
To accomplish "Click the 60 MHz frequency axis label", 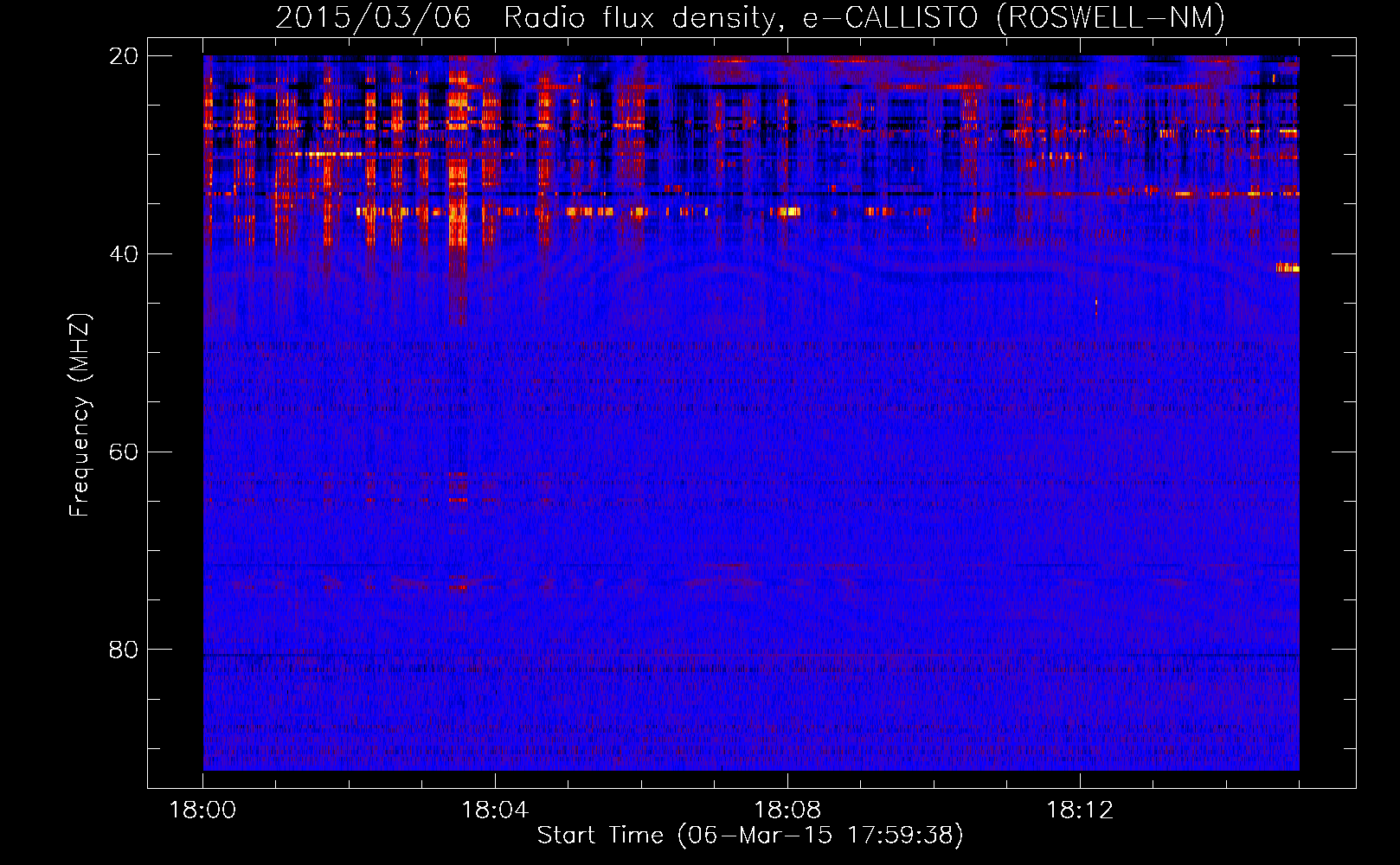I will point(123,452).
